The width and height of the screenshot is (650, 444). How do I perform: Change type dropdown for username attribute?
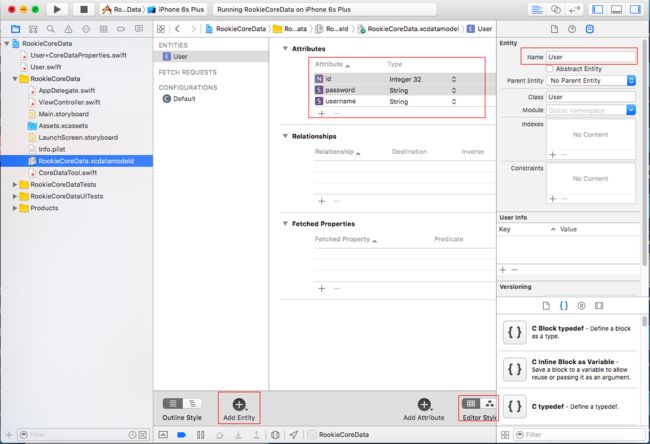[454, 102]
